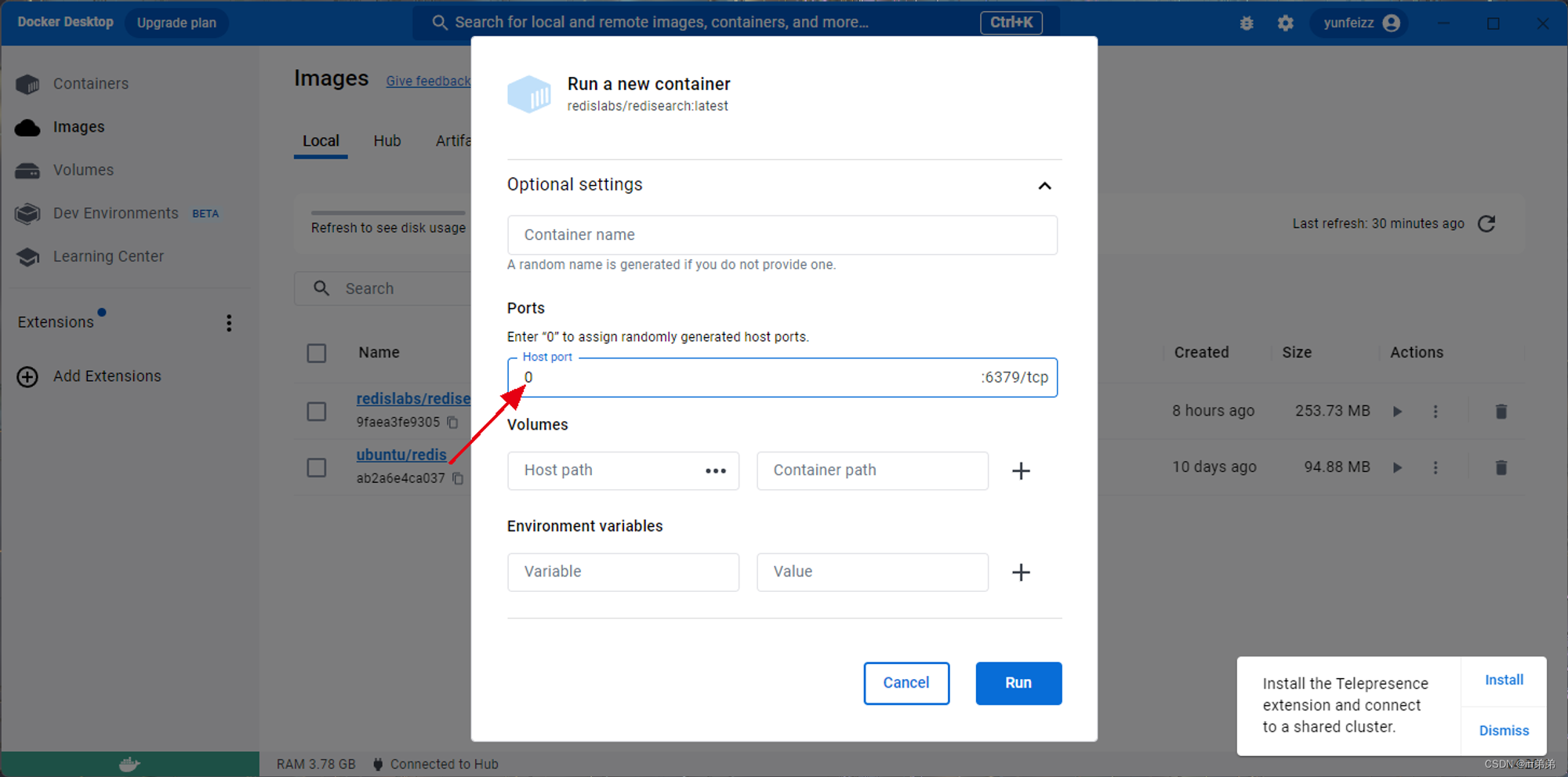
Task: Check the ubuntu/redis row checkbox
Action: (317, 468)
